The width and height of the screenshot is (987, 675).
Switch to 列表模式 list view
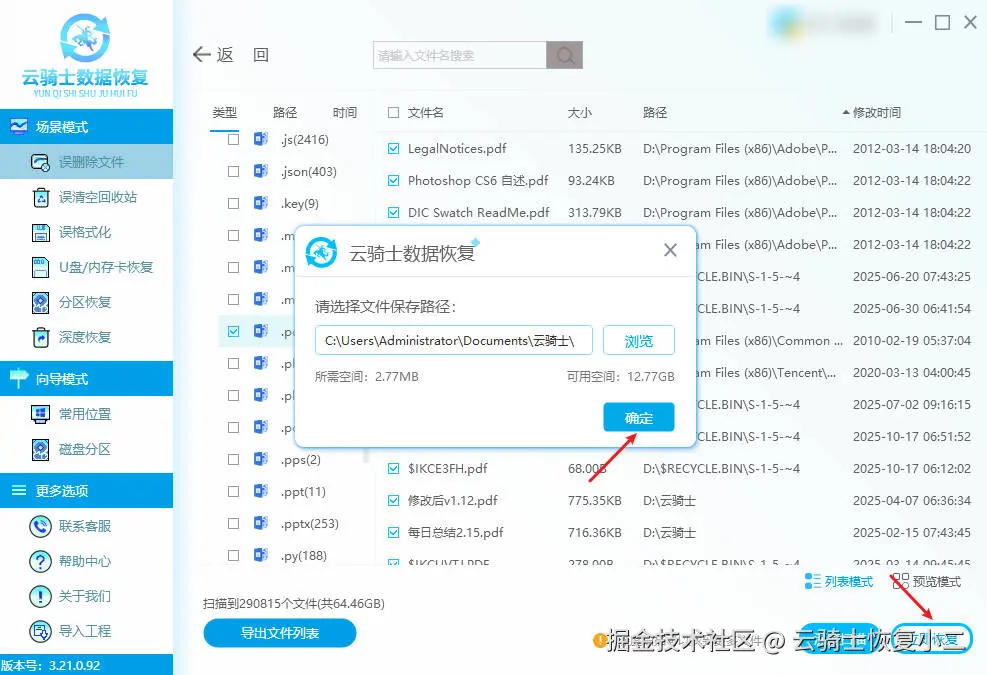[x=838, y=581]
